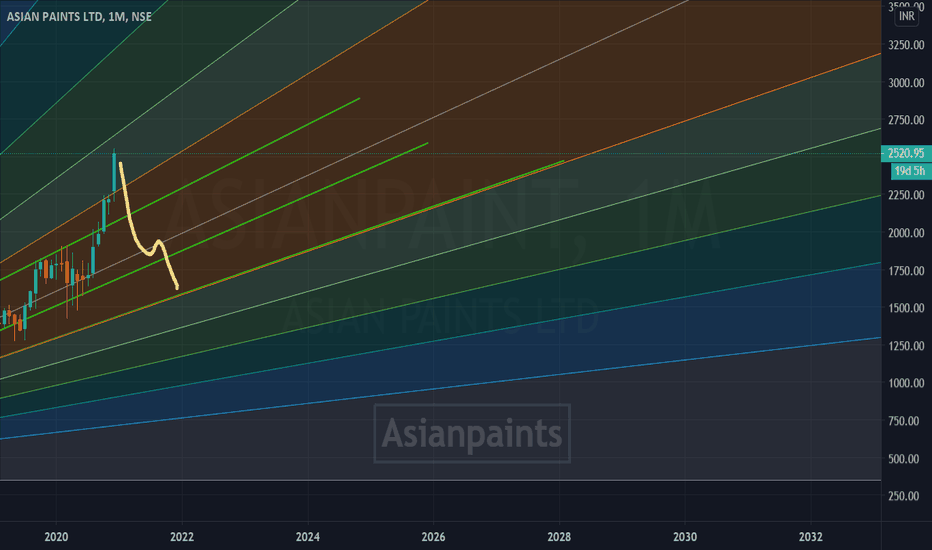The height and width of the screenshot is (550, 932).
Task: Click the 2030 label on the time axis
Action: pyautogui.click(x=685, y=537)
